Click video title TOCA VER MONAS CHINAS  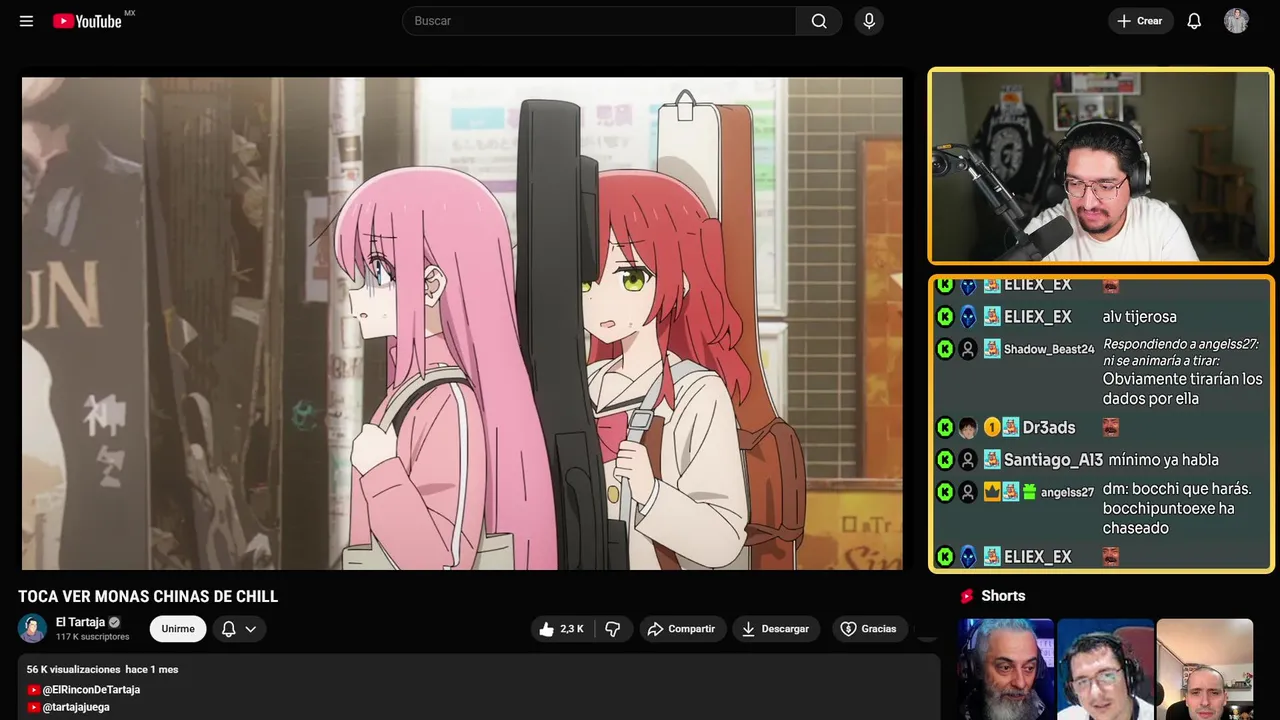click(x=148, y=597)
